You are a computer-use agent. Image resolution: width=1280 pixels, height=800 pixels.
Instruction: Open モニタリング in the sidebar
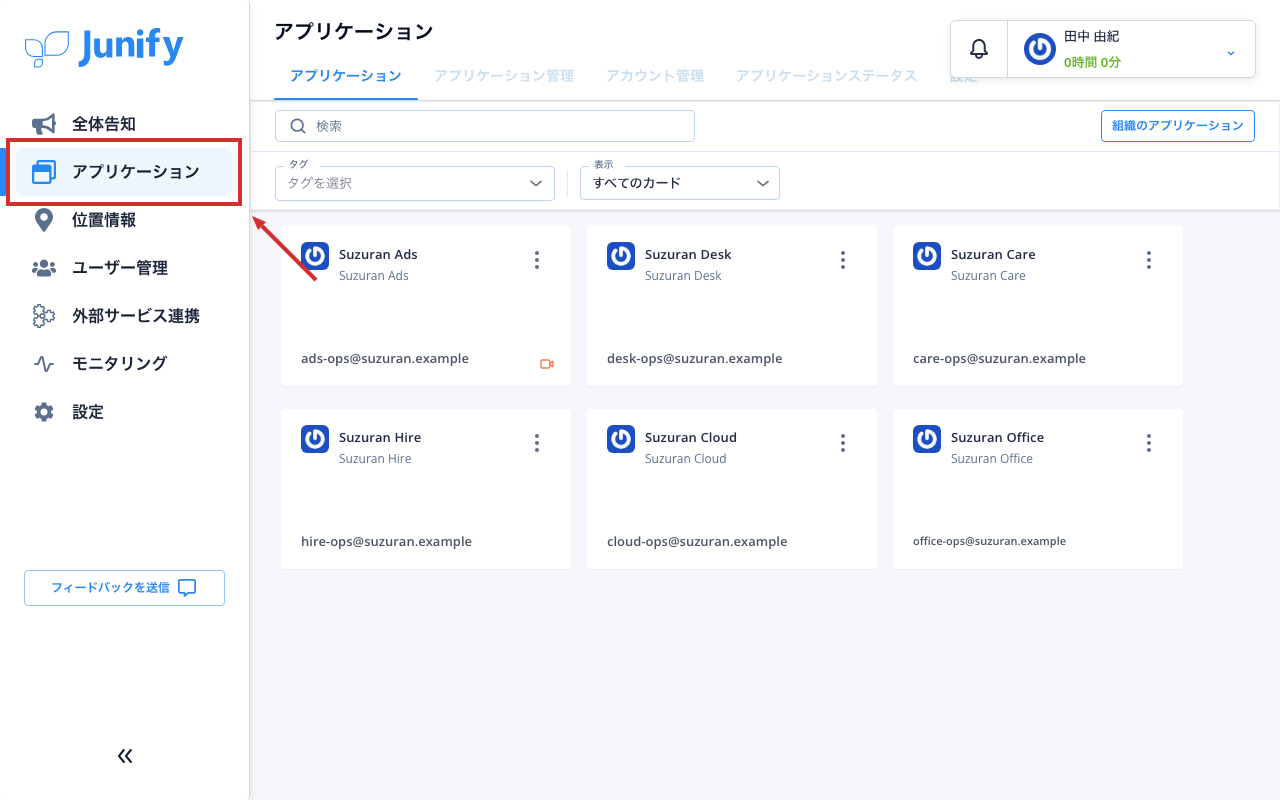124,364
